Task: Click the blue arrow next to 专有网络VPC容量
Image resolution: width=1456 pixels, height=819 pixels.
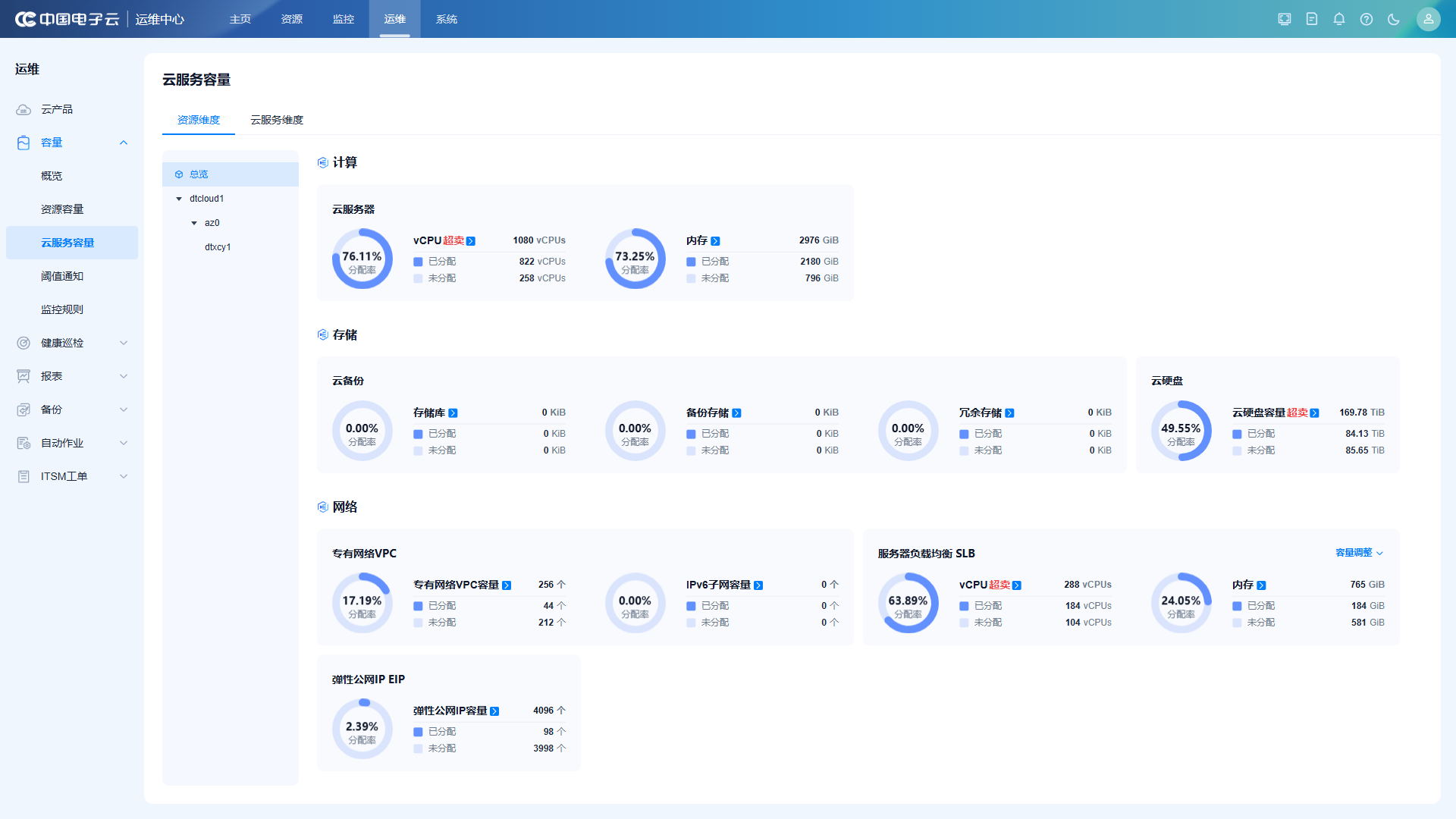Action: click(x=507, y=585)
